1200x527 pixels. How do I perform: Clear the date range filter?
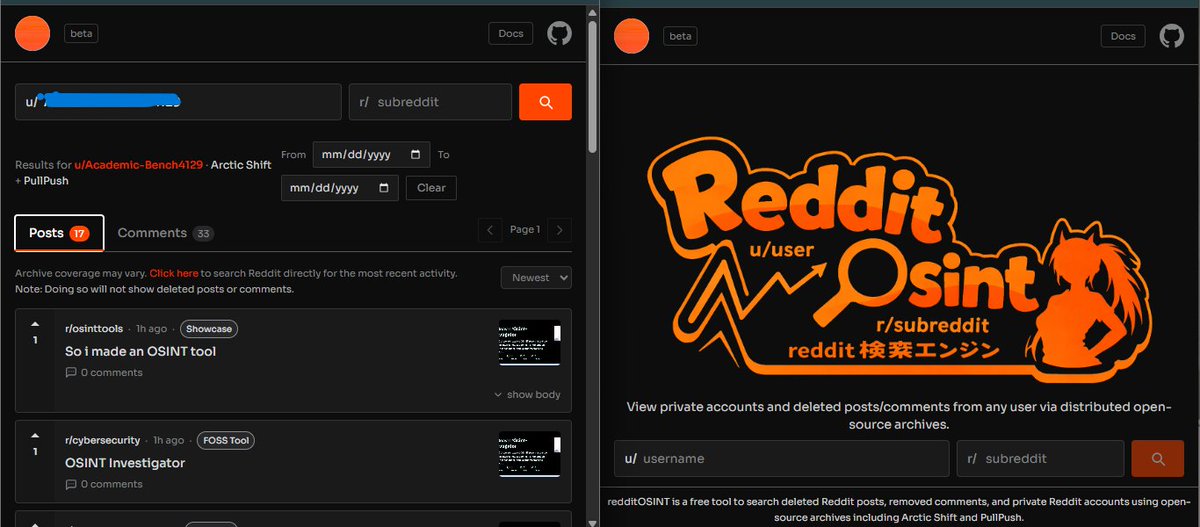[x=431, y=188]
